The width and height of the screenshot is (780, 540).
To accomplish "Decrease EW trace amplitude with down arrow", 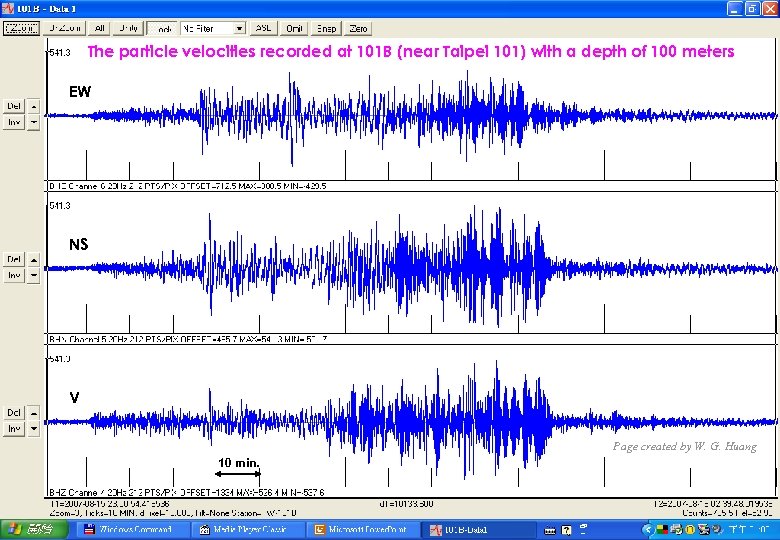I will (33, 122).
